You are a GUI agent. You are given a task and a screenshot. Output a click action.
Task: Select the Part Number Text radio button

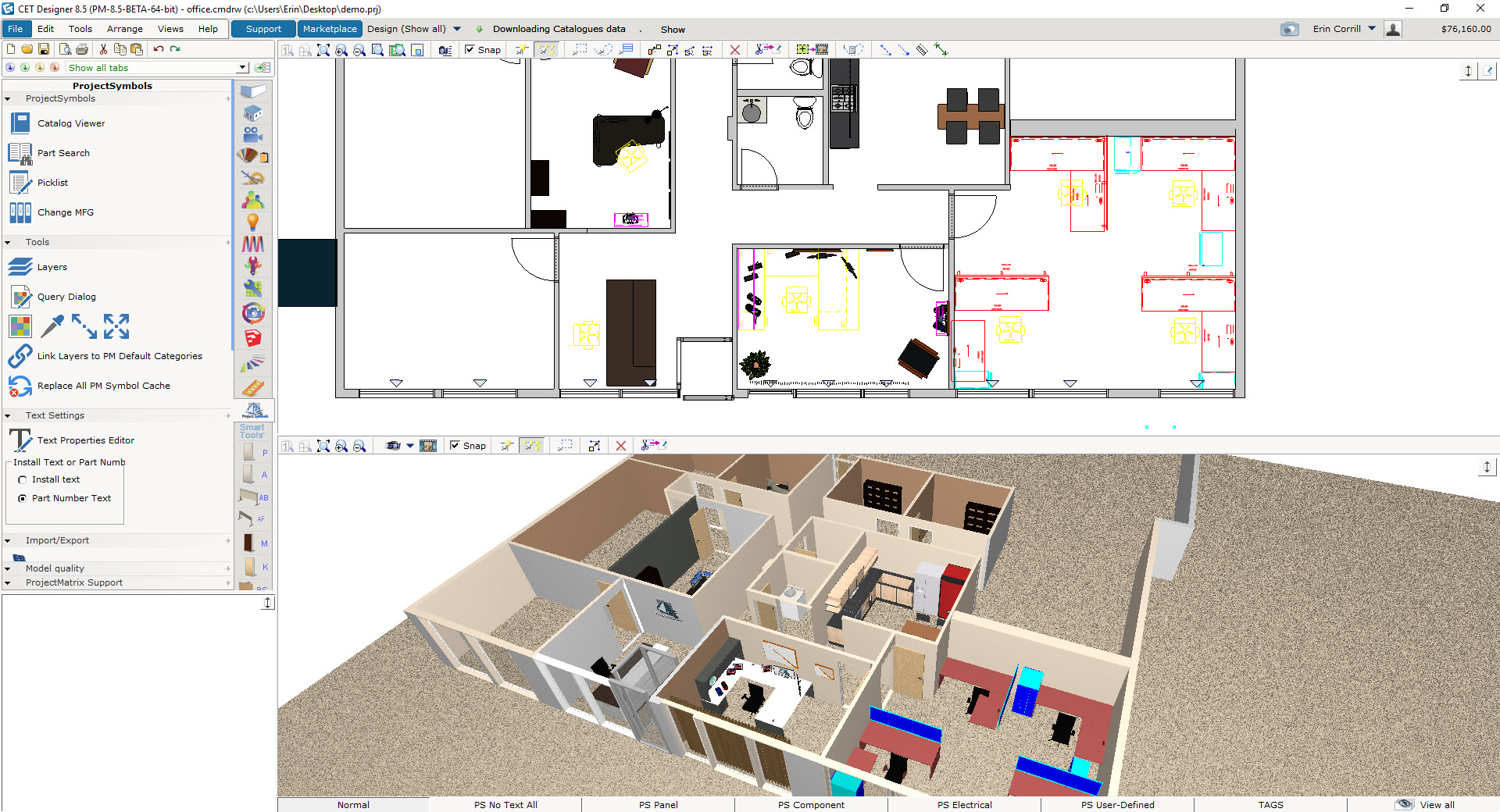[23, 498]
